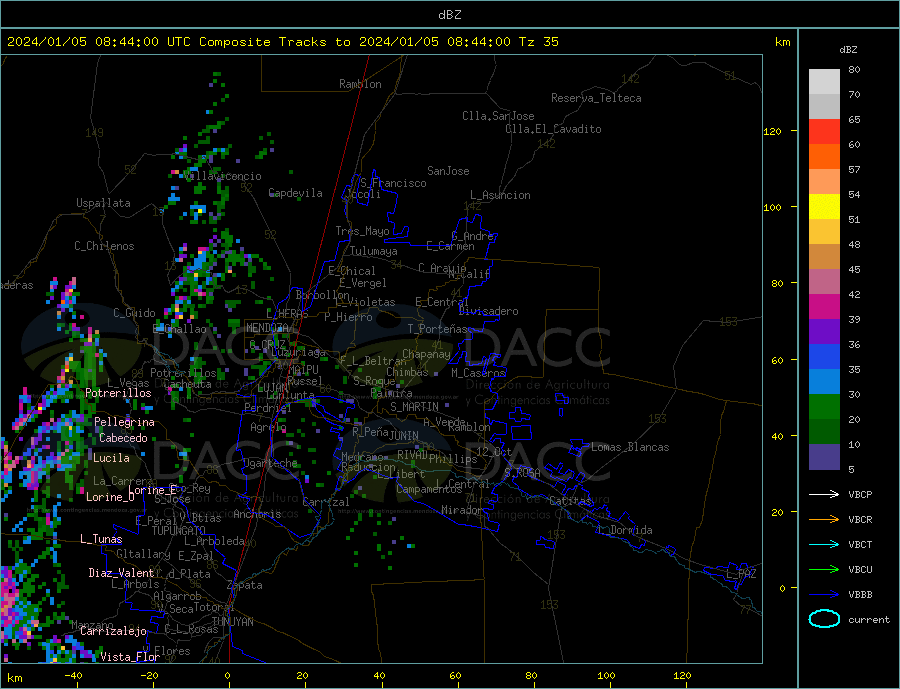
Task: Select the VBBB legend label
Action: (x=860, y=595)
